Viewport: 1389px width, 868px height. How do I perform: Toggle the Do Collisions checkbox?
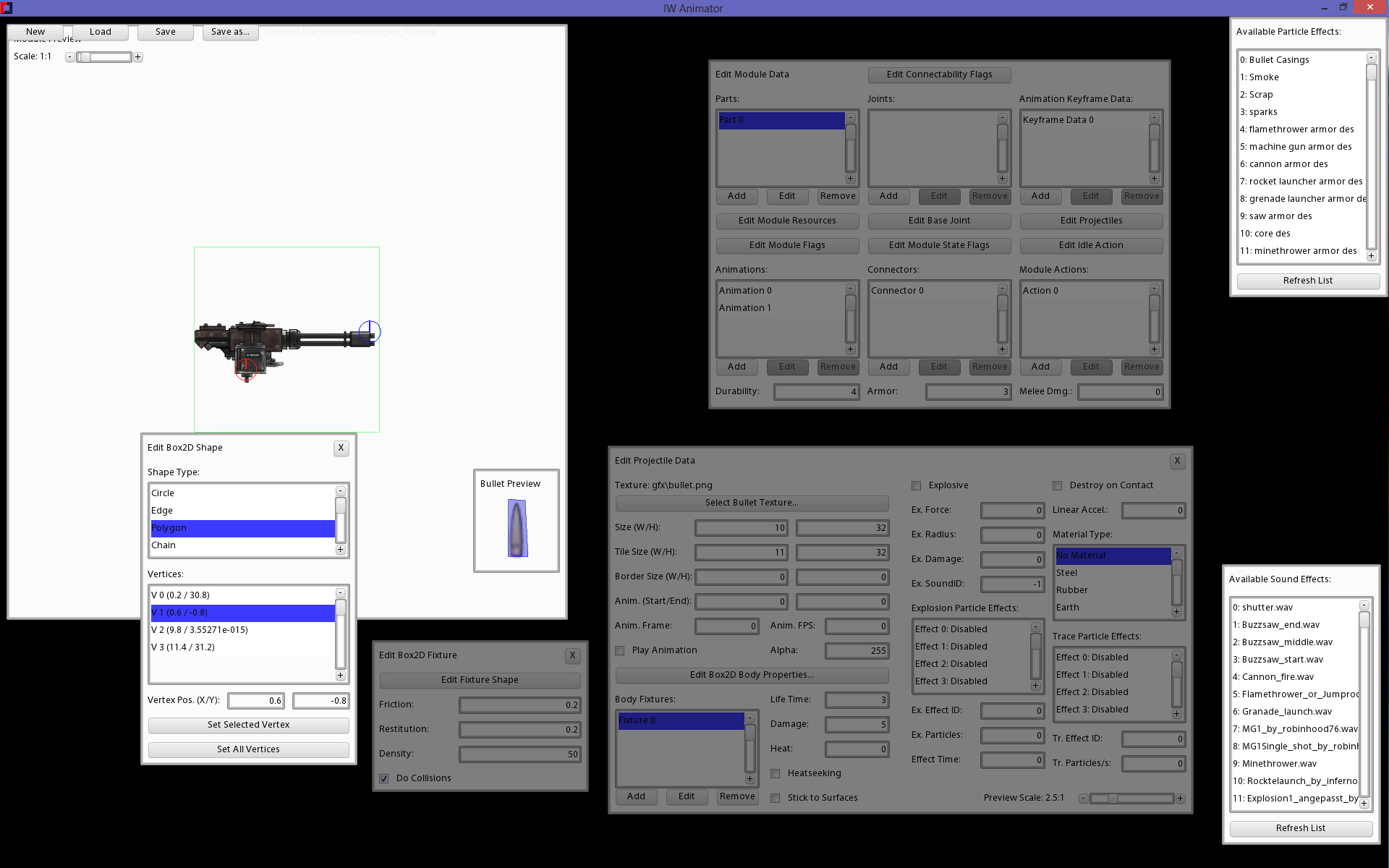[384, 778]
